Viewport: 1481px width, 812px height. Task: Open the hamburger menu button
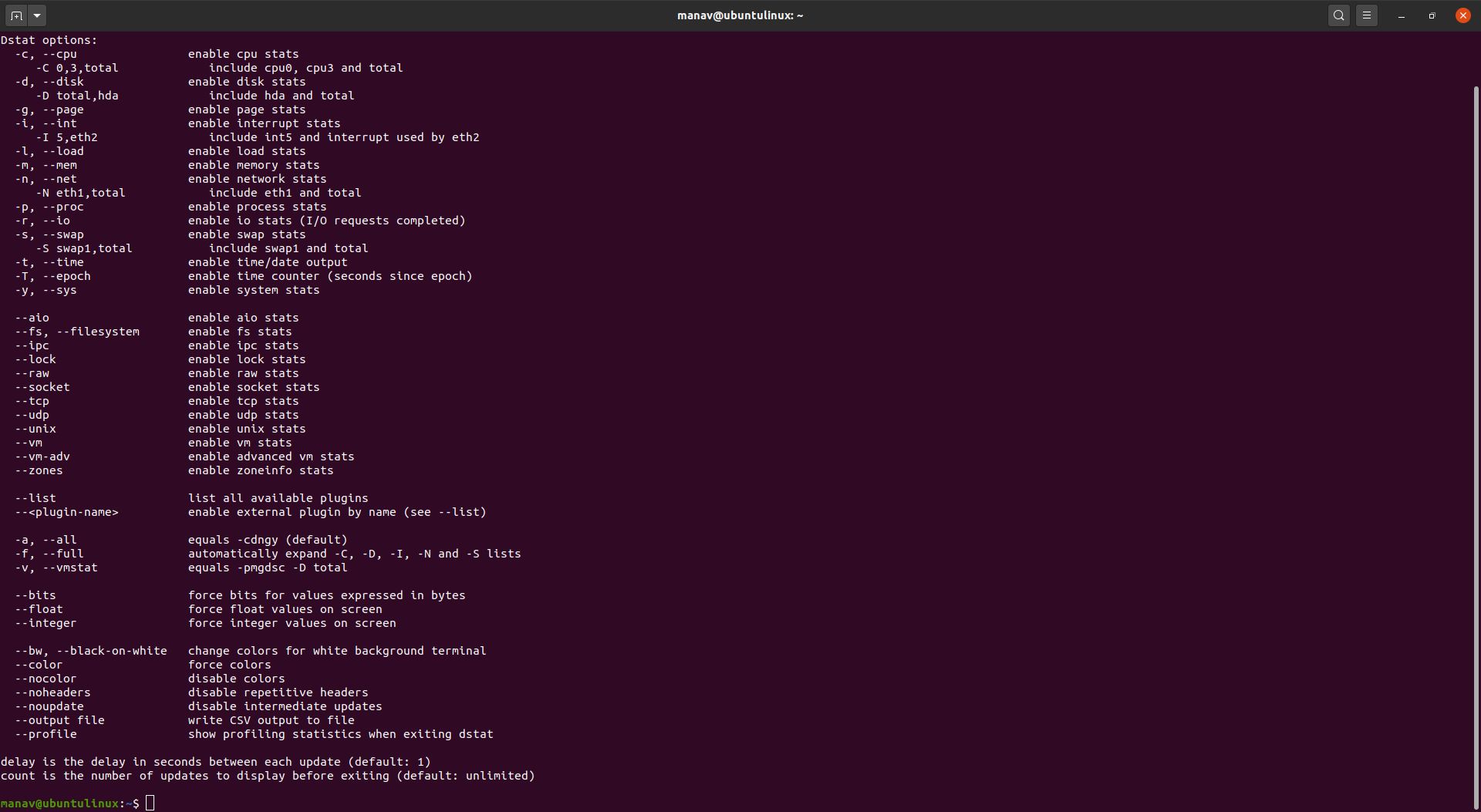pos(1367,15)
